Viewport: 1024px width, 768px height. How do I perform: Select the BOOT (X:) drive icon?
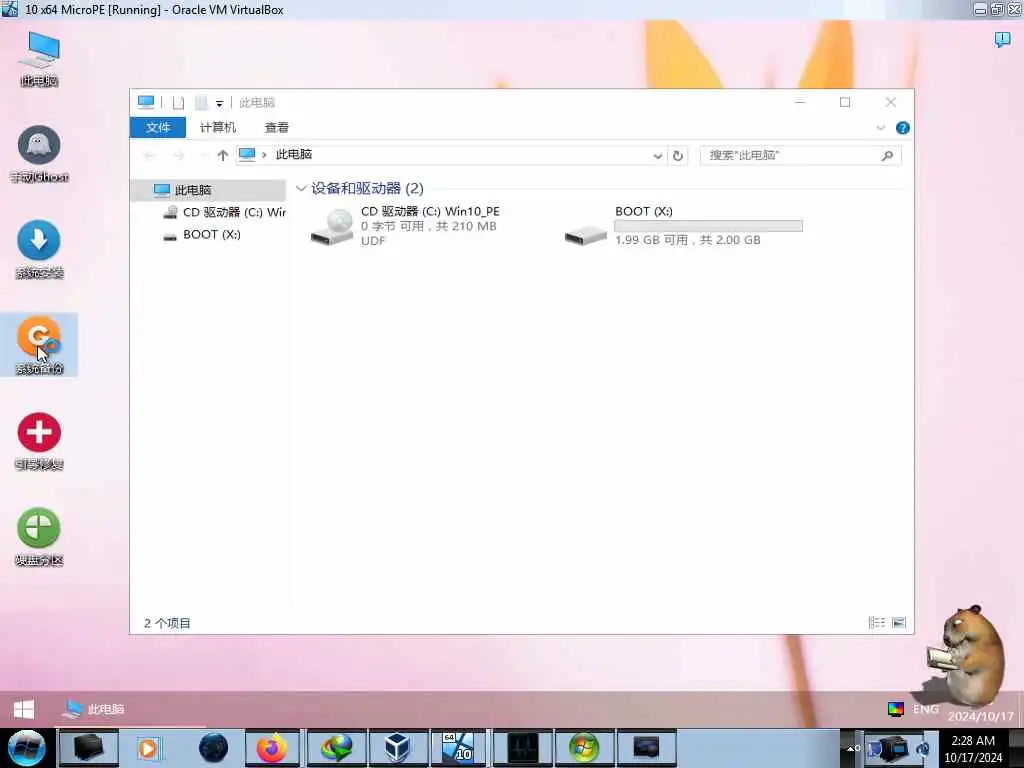tap(586, 234)
